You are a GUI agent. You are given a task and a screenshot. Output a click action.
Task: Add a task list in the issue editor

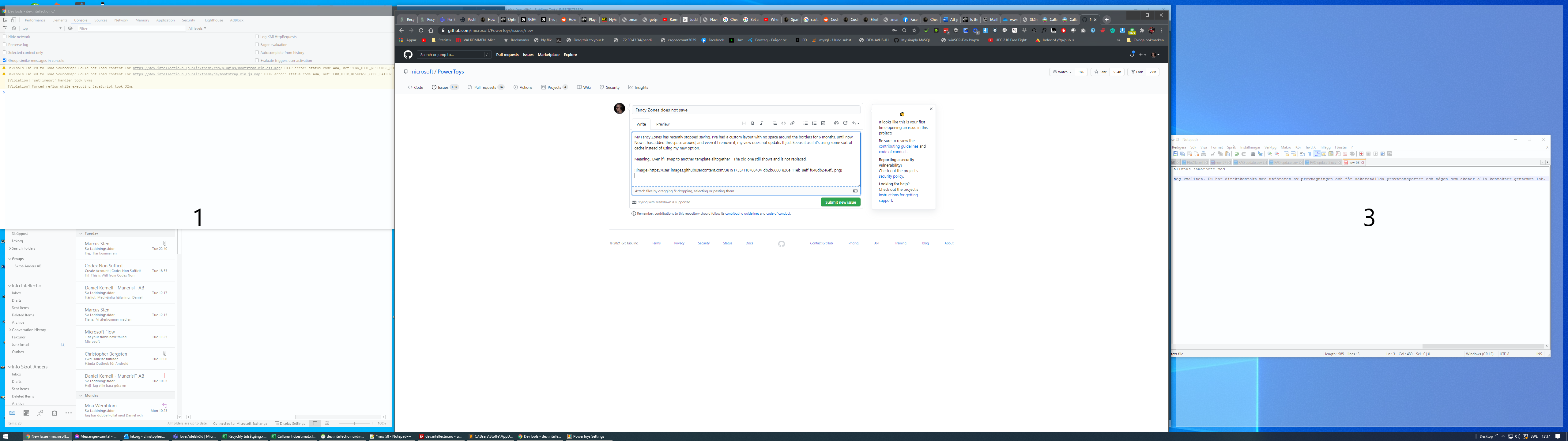[x=824, y=123]
